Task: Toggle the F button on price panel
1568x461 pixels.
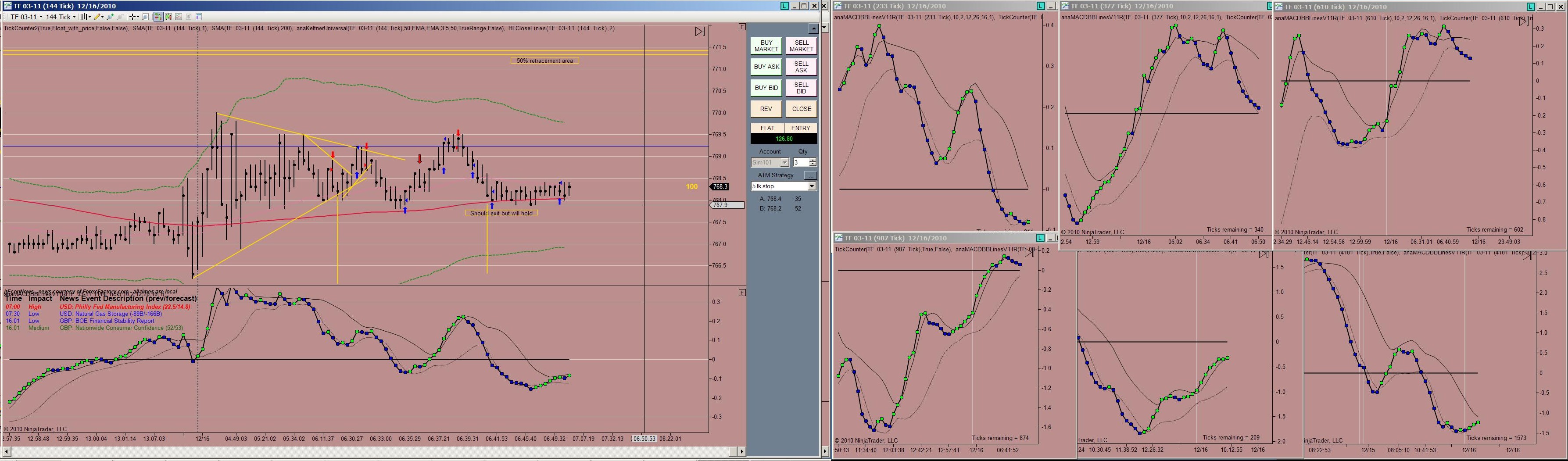Action: point(742,27)
